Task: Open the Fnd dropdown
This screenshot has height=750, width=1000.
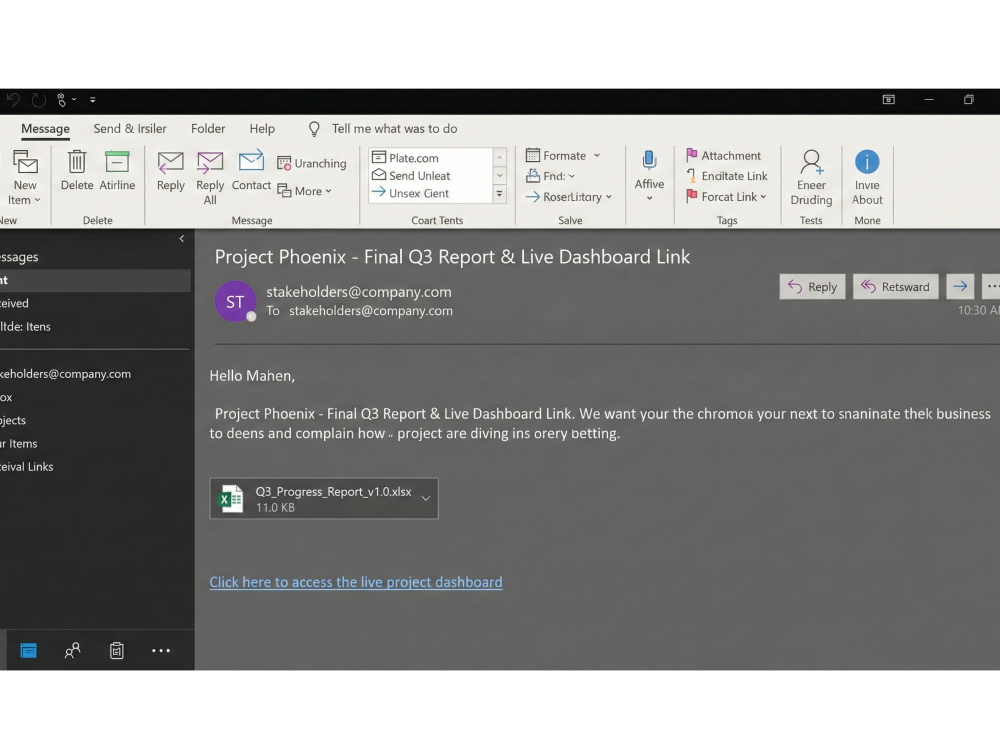Action: pyautogui.click(x=550, y=176)
